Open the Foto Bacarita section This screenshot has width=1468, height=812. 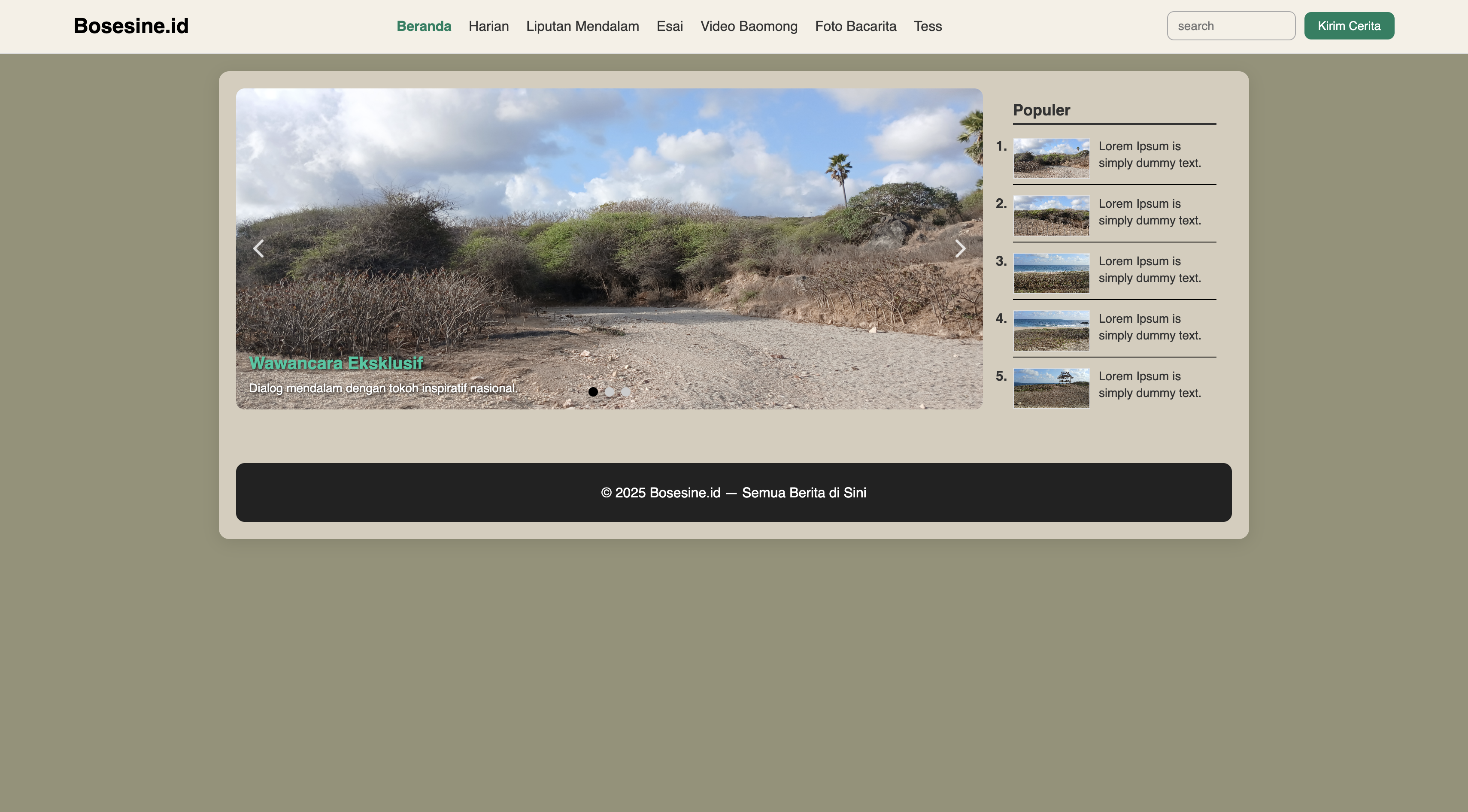pyautogui.click(x=855, y=26)
